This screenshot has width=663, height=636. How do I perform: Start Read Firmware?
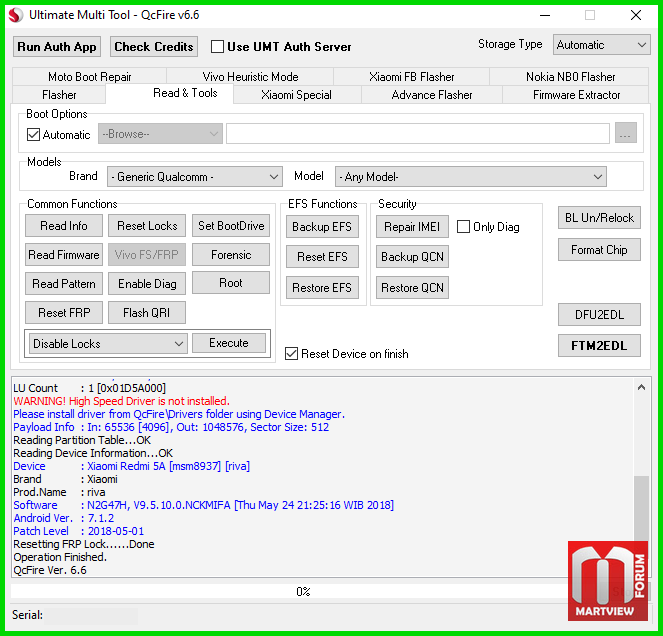[64, 255]
